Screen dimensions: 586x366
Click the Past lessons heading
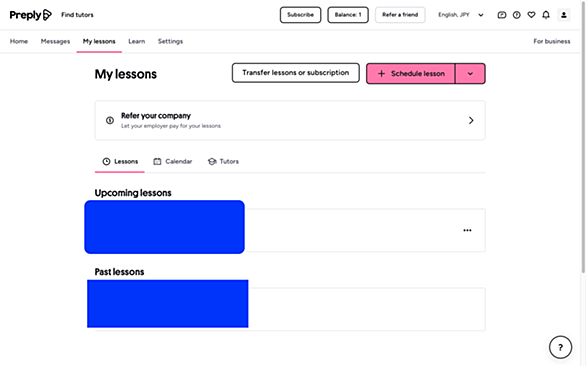click(119, 272)
